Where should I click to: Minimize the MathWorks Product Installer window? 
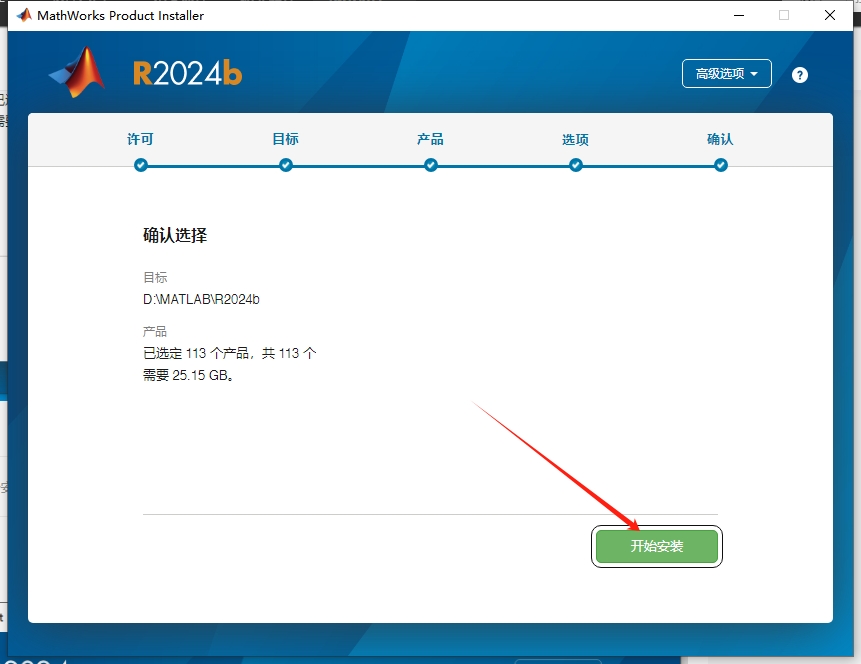pyautogui.click(x=739, y=16)
